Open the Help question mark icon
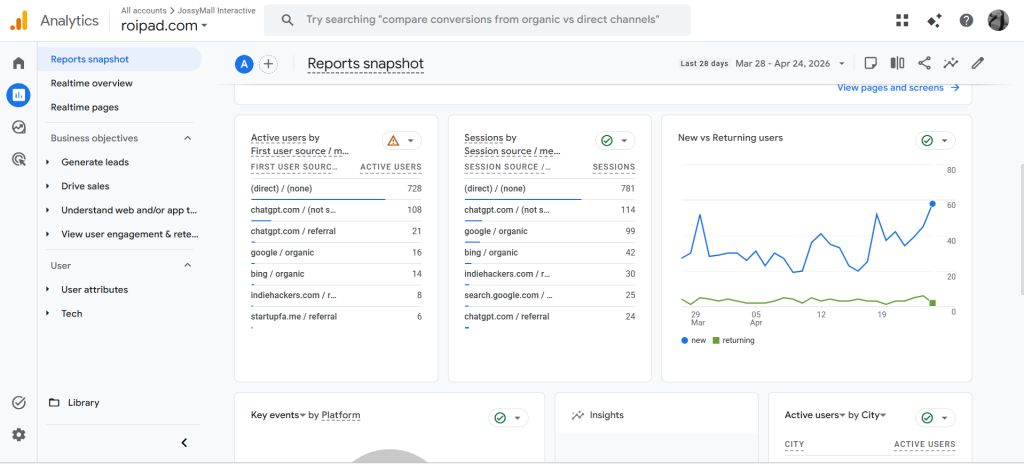Screen dimensions: 1024x464 point(966,21)
